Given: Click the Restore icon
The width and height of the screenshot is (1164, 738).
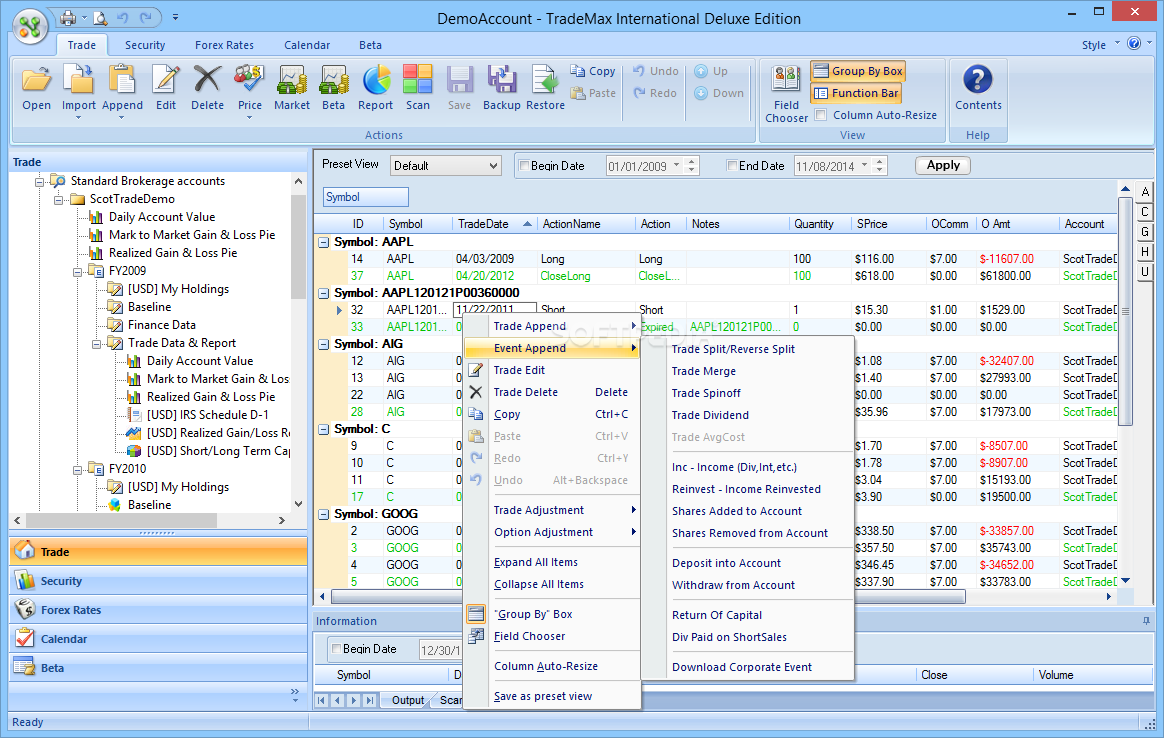Looking at the screenshot, I should pos(545,79).
